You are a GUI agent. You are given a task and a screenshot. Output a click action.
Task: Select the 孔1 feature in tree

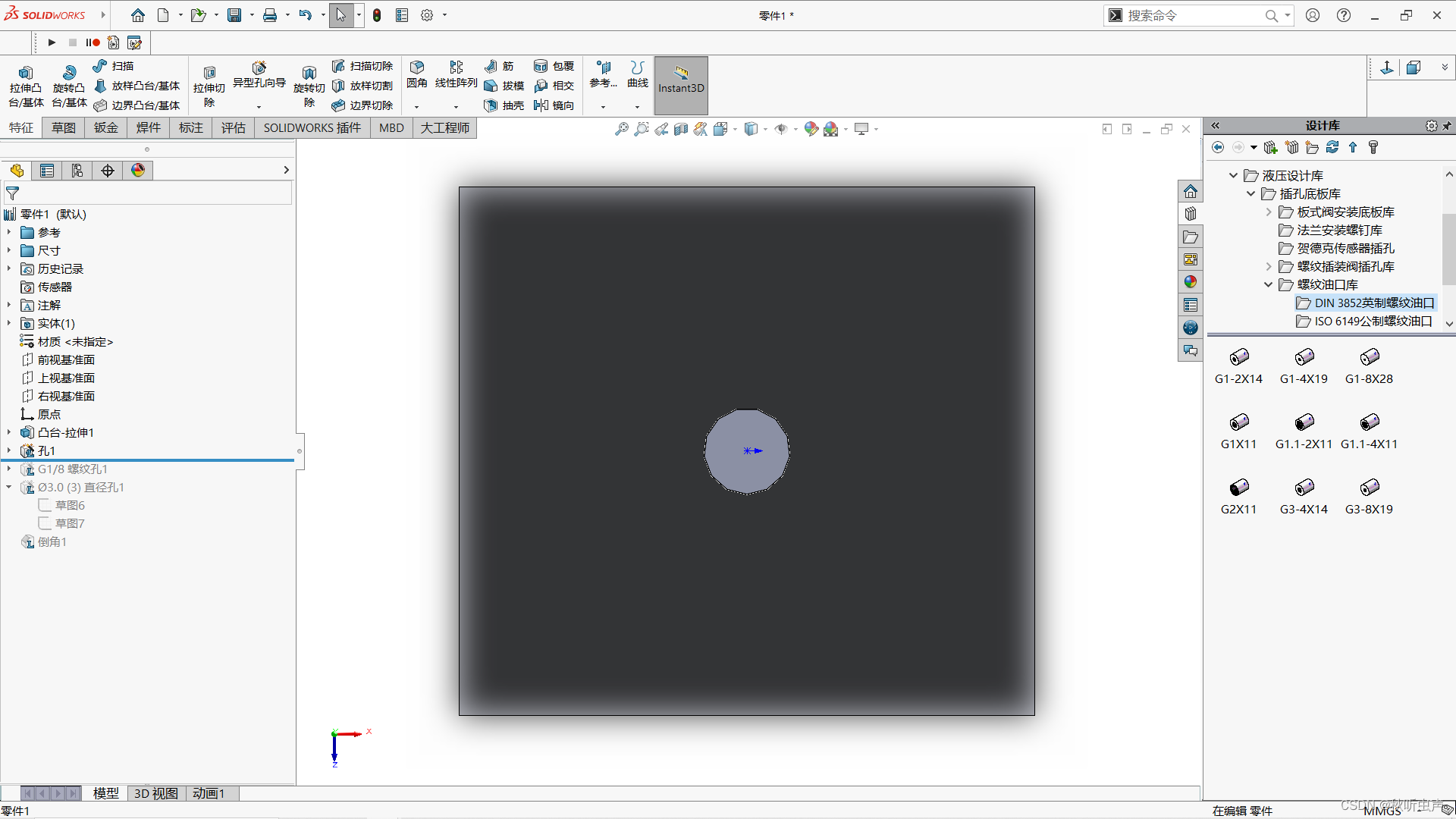[x=38, y=451]
